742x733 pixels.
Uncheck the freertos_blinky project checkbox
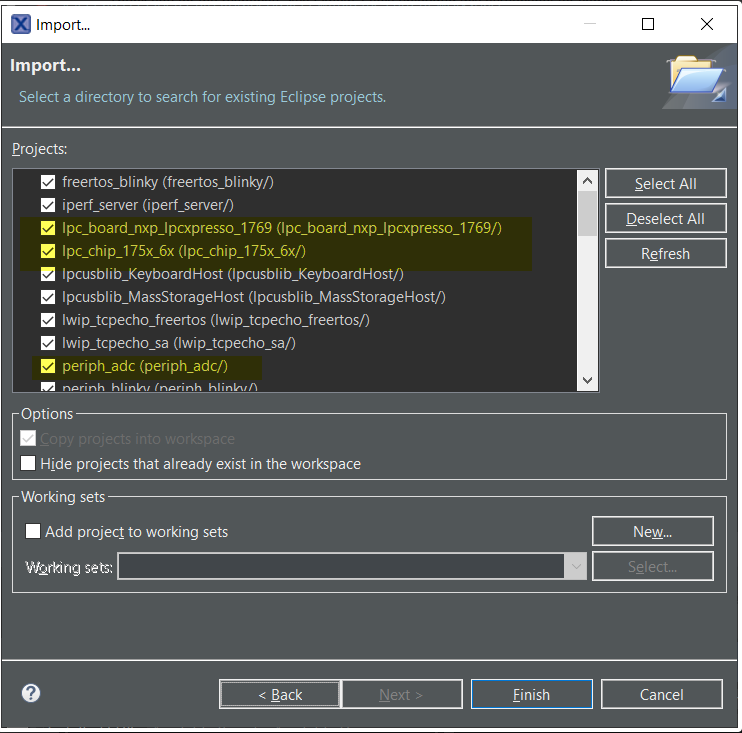coord(48,182)
